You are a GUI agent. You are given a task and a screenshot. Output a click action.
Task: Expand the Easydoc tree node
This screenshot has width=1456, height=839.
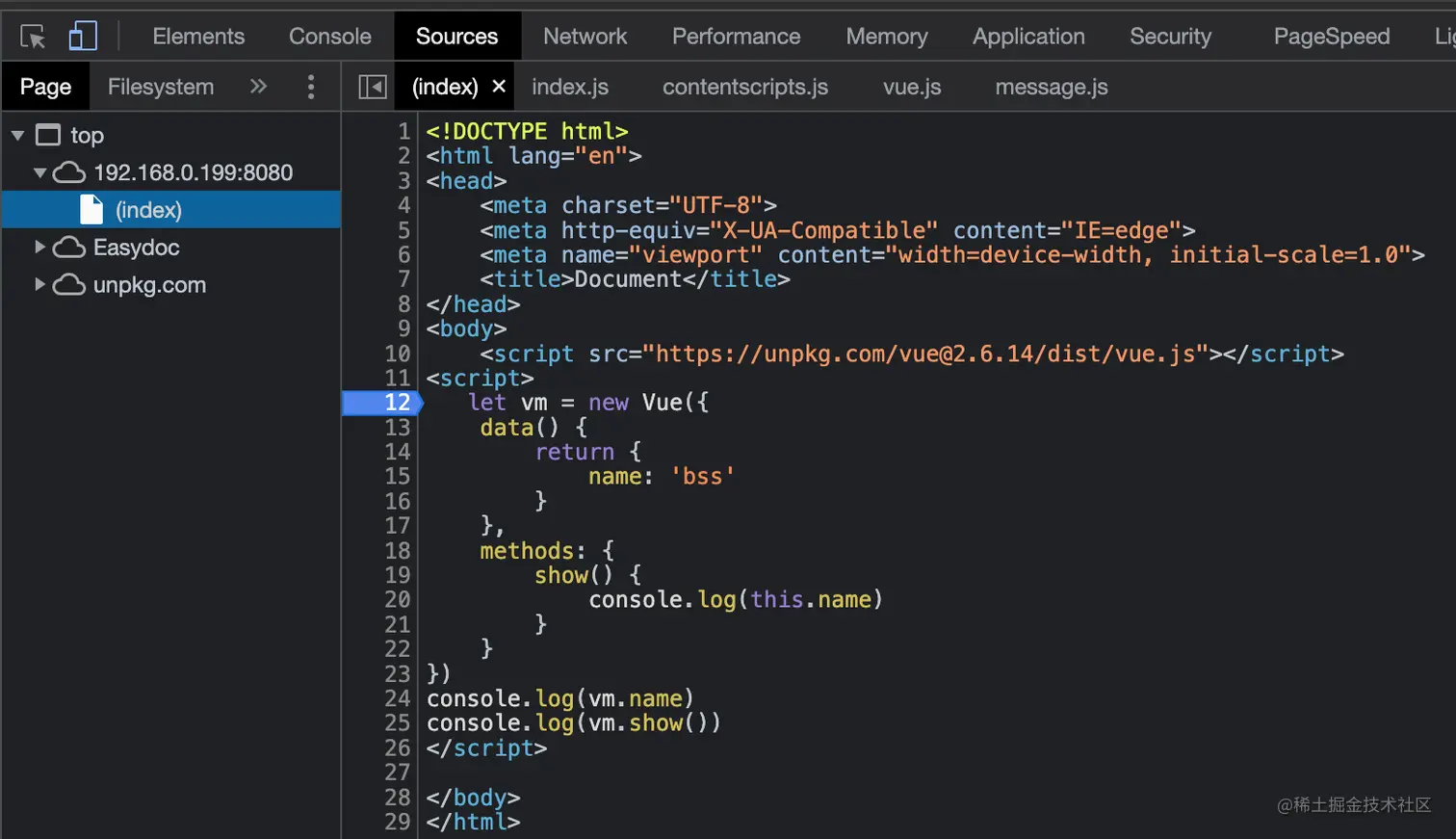click(x=39, y=248)
